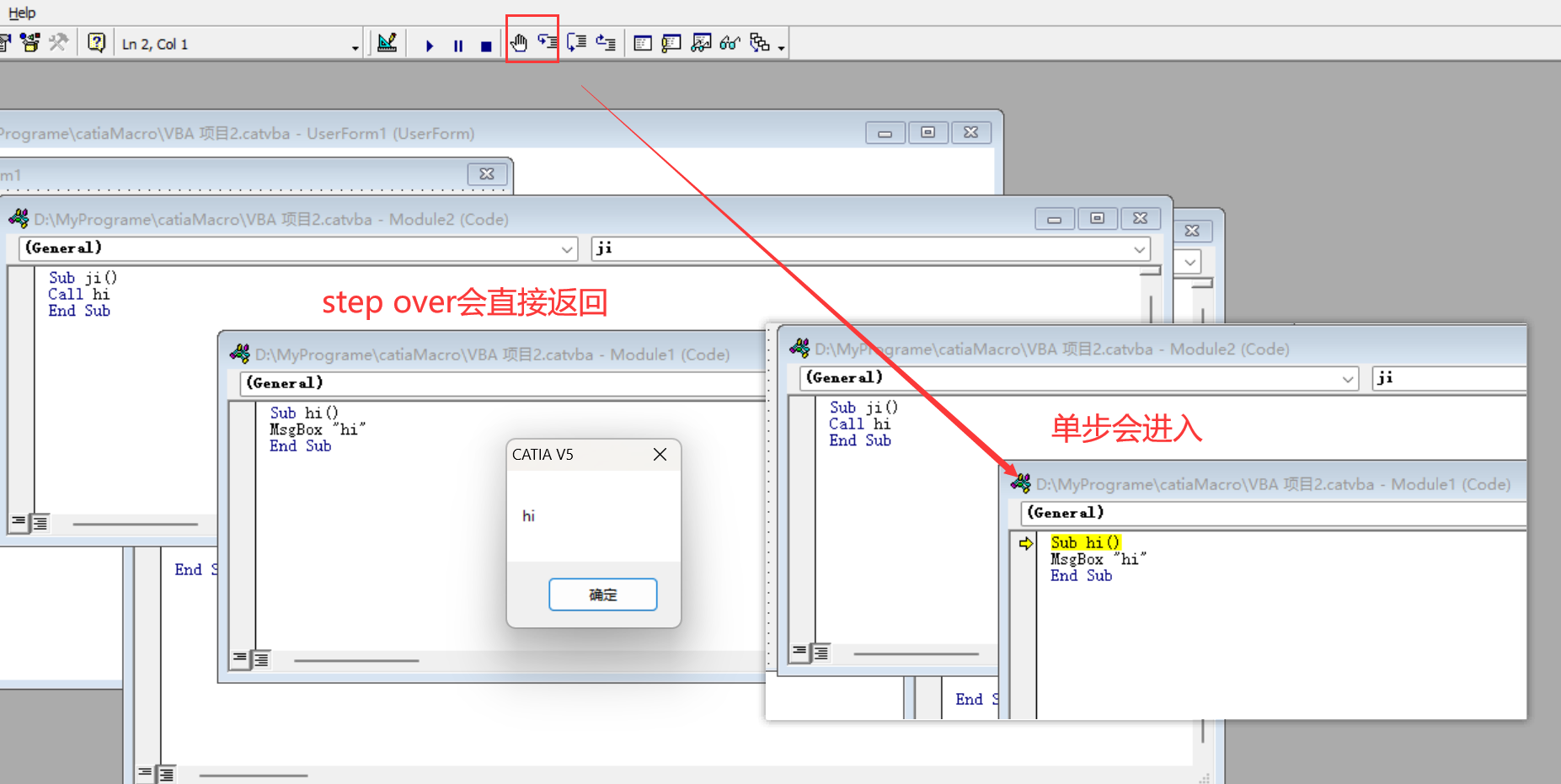Close the form preview ending in 'm1'

[487, 173]
